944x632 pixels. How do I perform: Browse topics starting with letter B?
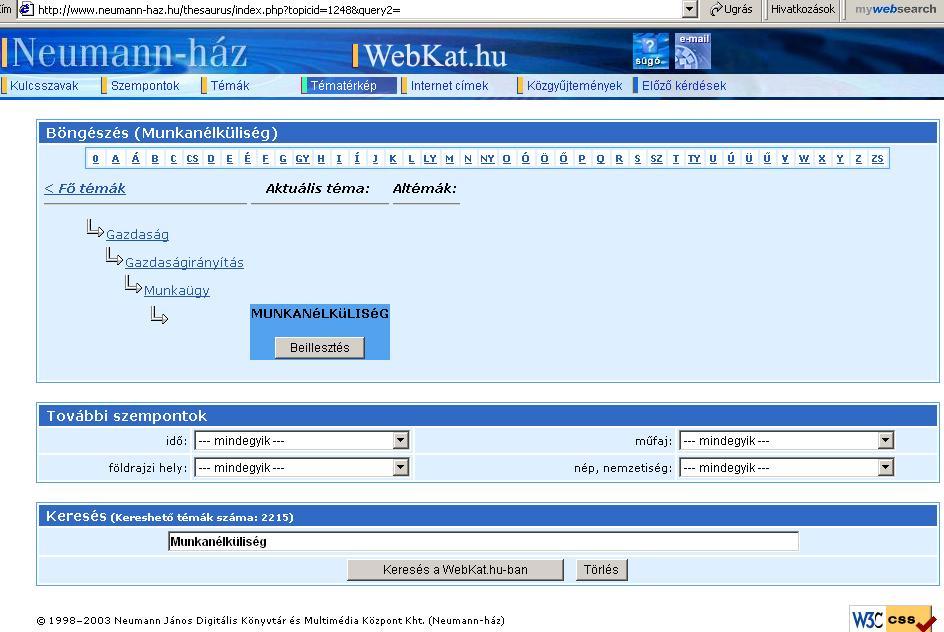pyautogui.click(x=155, y=158)
